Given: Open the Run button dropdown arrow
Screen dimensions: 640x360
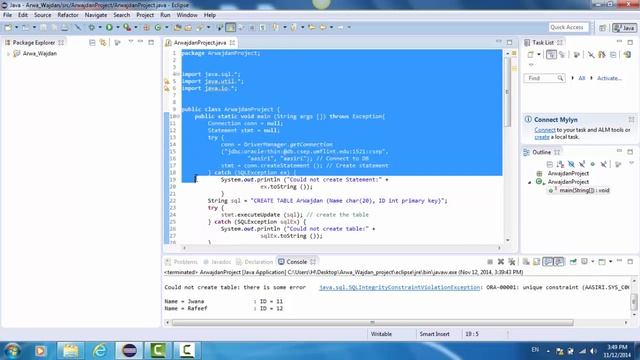Looking at the screenshot, I should pyautogui.click(x=118, y=27).
